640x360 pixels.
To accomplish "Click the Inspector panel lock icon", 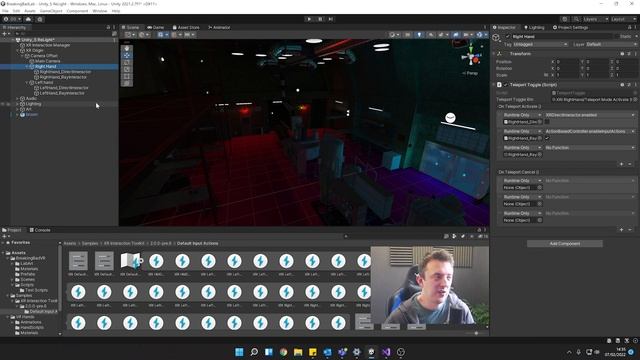I will point(629,27).
